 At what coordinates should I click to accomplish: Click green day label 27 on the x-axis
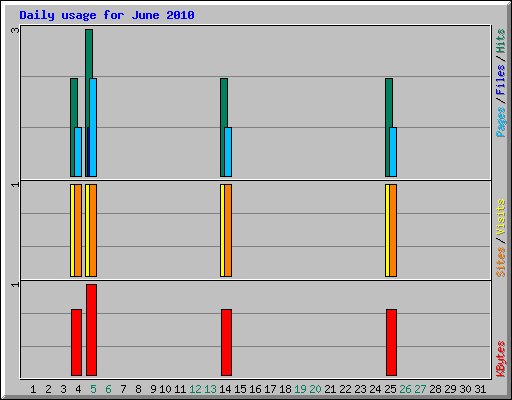(420, 389)
